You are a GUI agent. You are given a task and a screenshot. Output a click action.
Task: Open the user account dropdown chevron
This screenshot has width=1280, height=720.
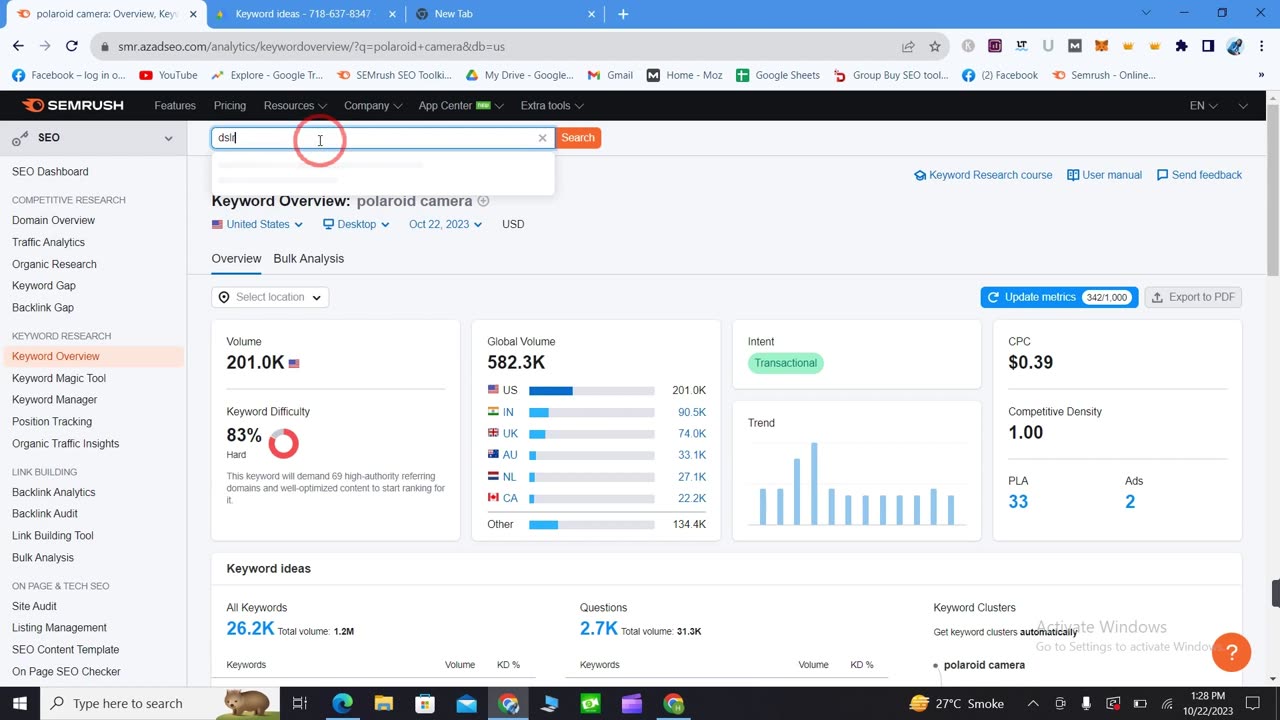pyautogui.click(x=1243, y=105)
